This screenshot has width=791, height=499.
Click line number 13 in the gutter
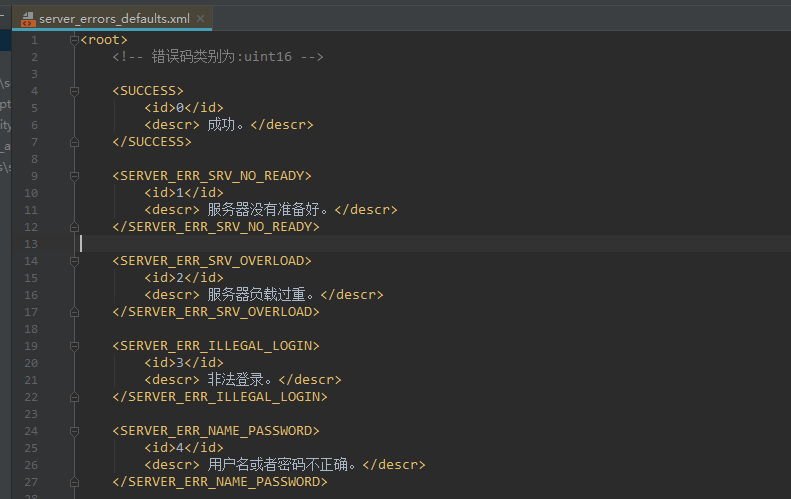(34, 244)
